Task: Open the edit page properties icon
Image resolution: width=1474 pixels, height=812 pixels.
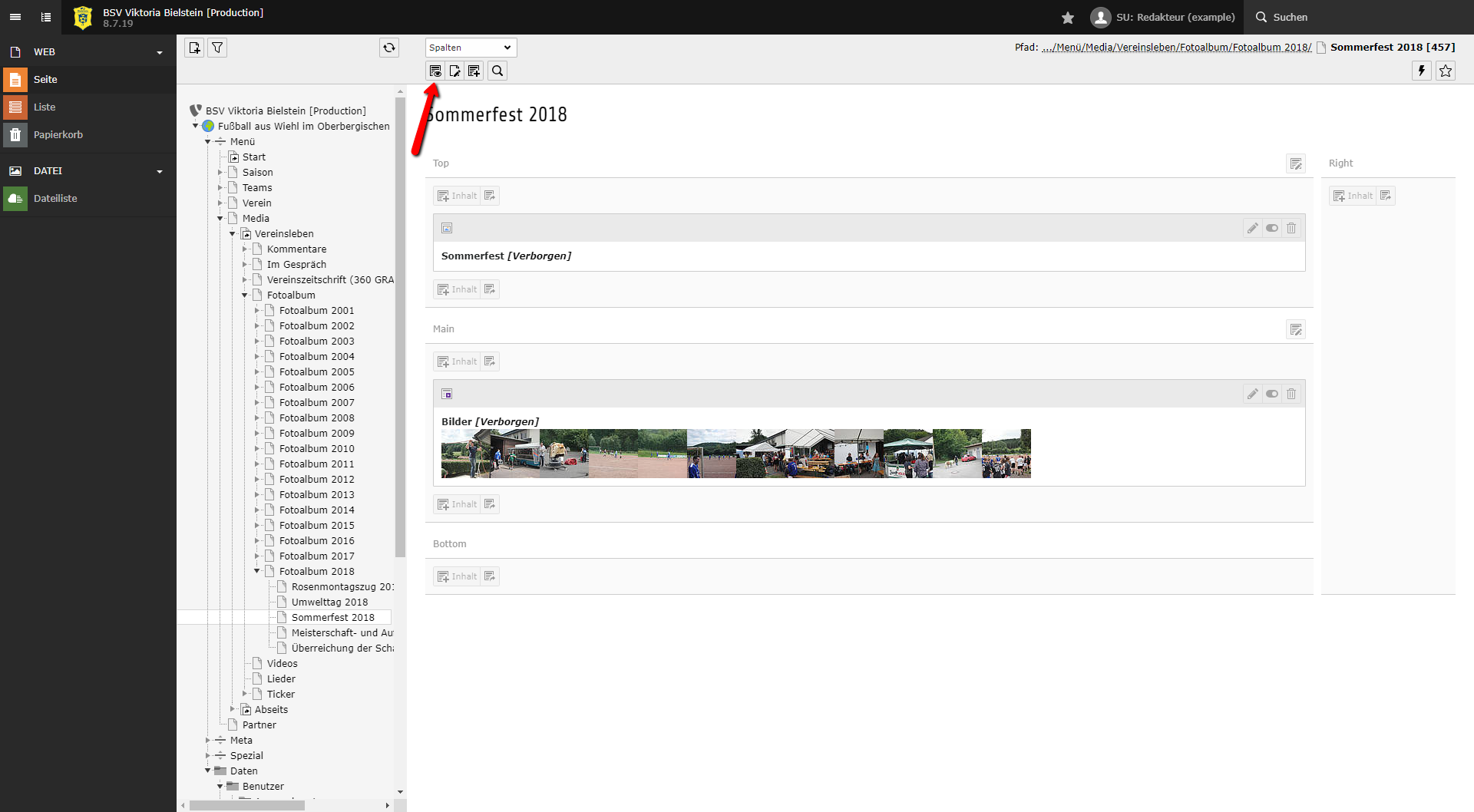Action: pyautogui.click(x=455, y=71)
